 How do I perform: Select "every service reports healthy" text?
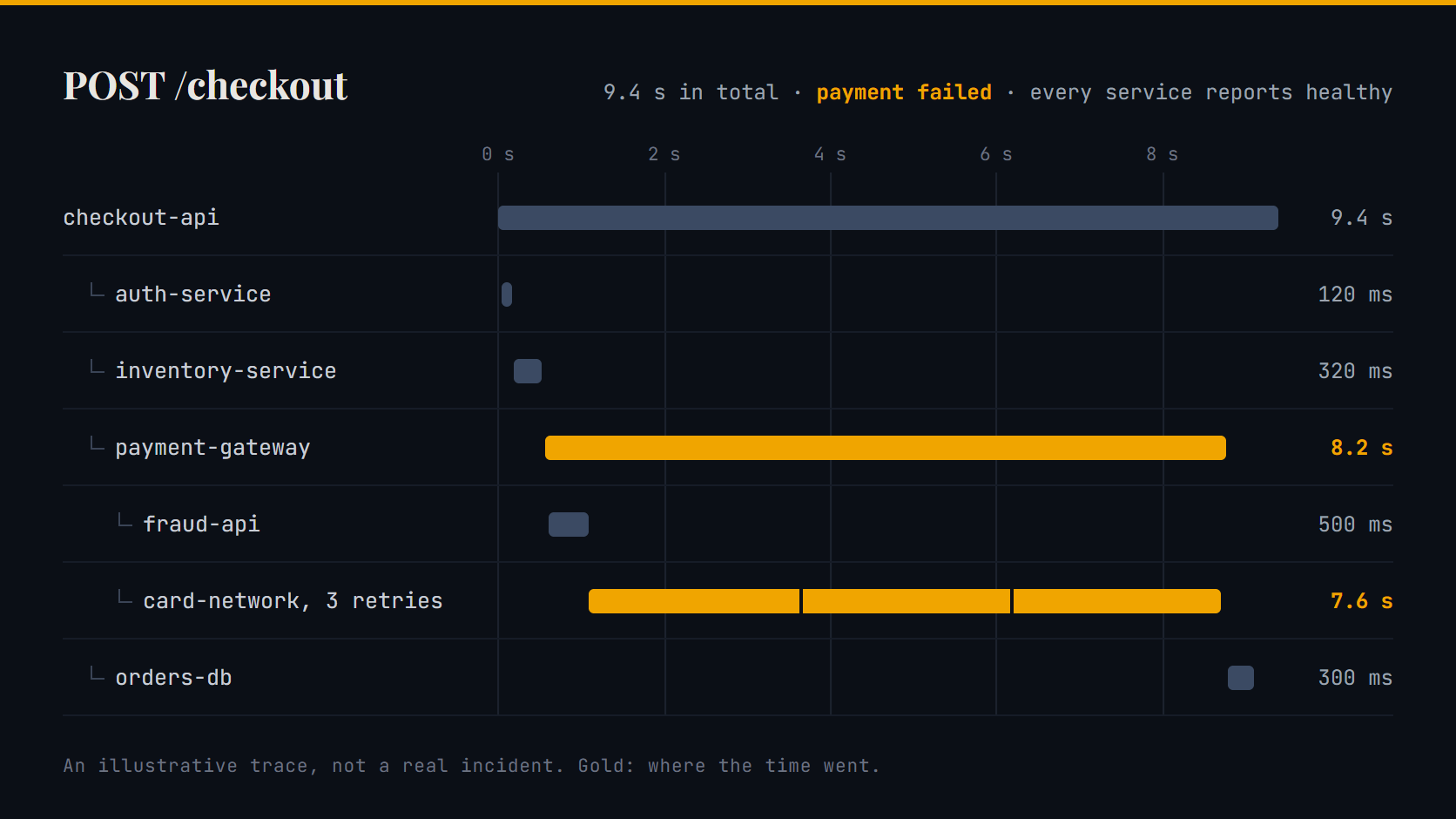(x=1211, y=92)
